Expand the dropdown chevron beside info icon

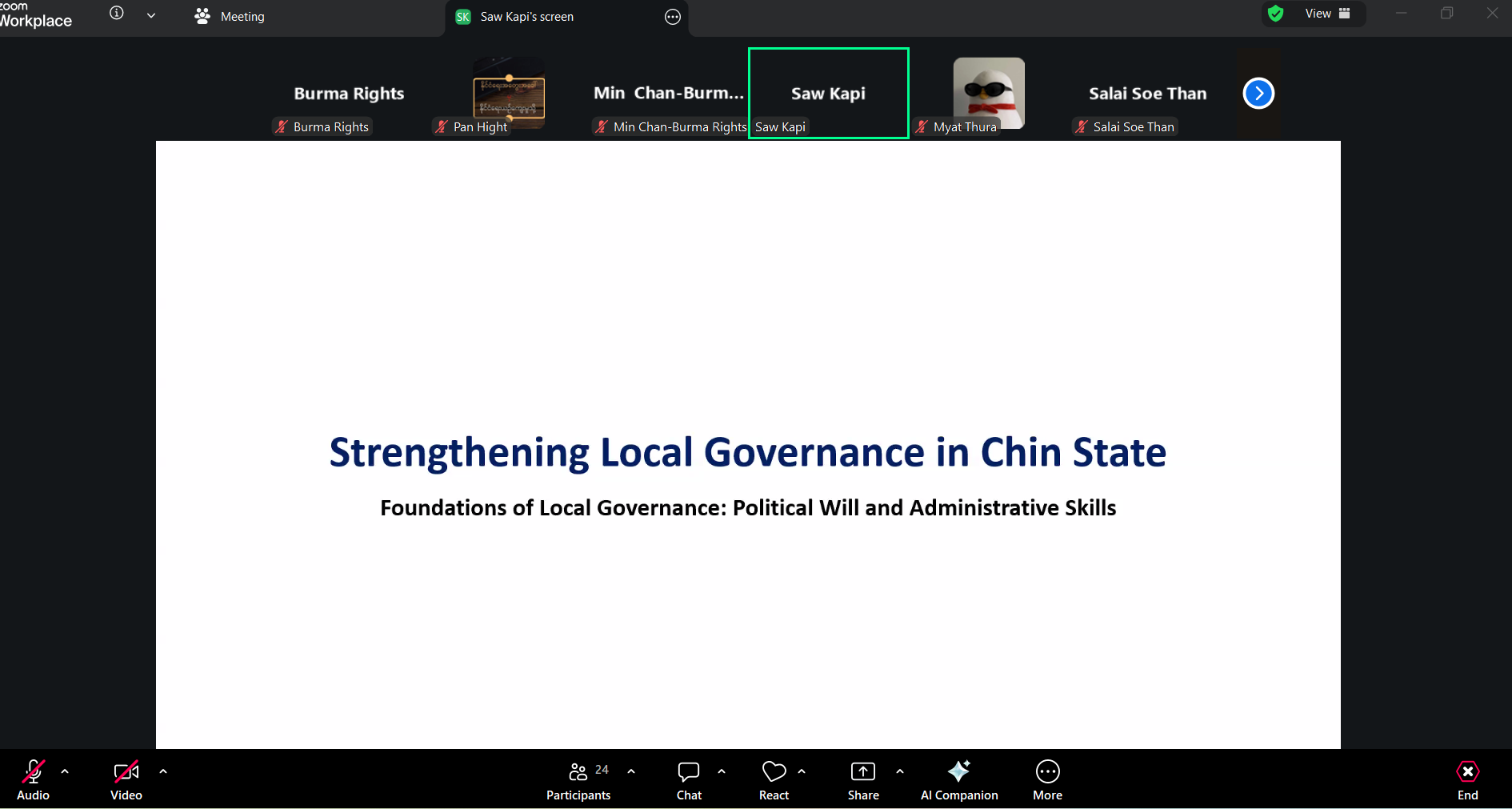click(151, 15)
